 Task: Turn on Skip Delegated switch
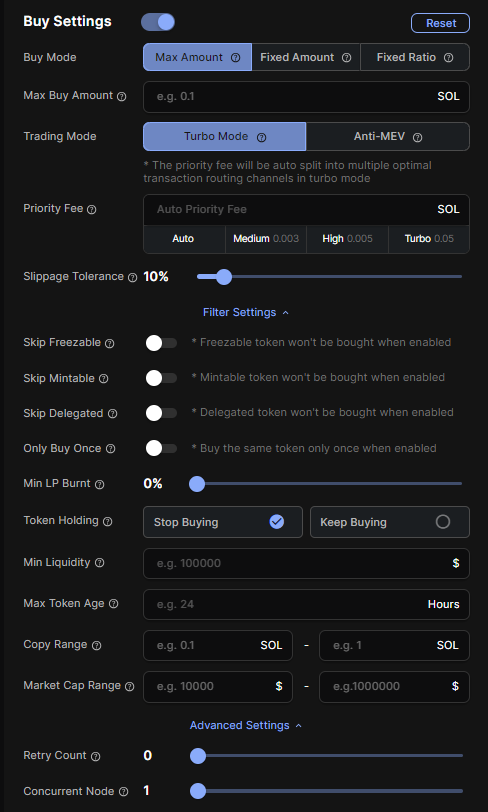point(161,413)
